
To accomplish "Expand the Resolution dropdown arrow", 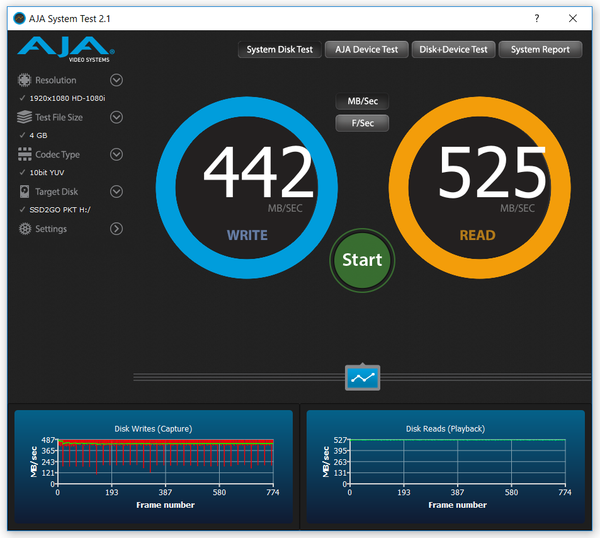I will [116, 80].
